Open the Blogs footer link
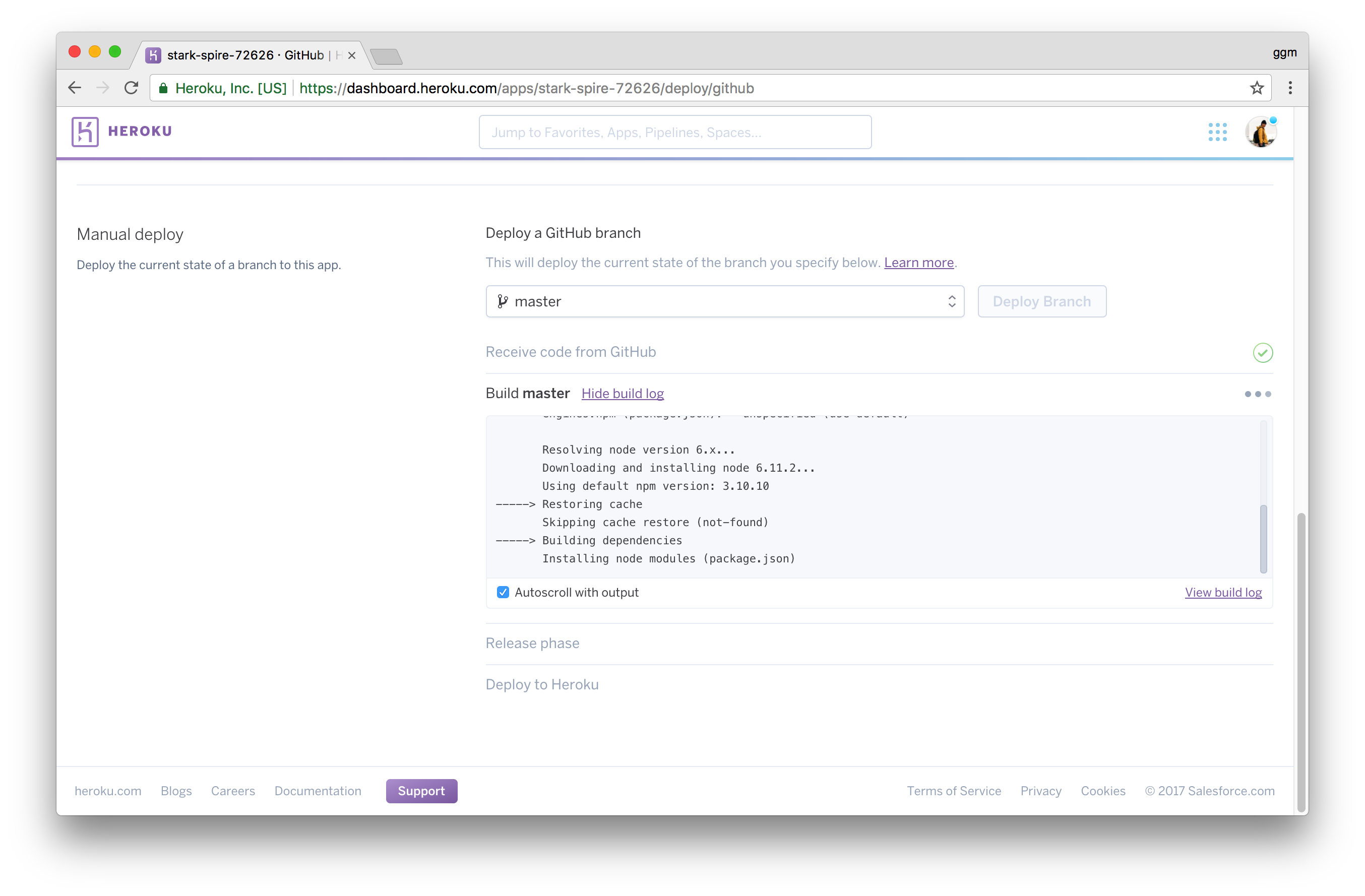Image resolution: width=1365 pixels, height=896 pixels. 176,791
